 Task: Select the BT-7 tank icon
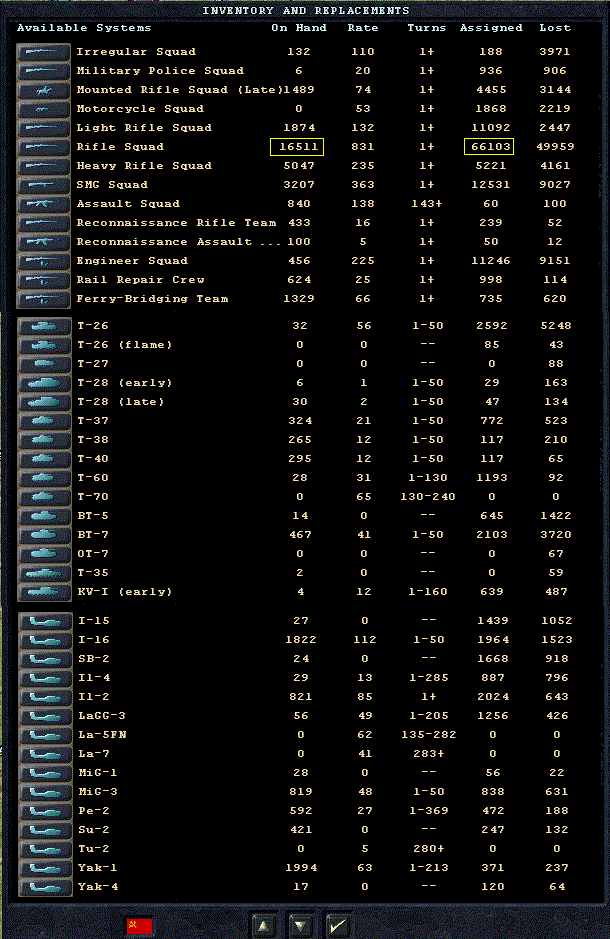45,535
